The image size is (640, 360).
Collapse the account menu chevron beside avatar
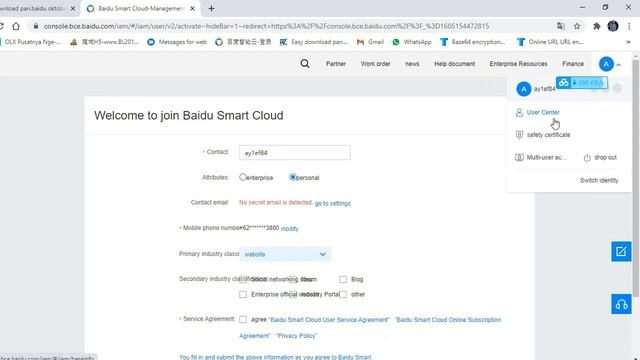point(619,64)
